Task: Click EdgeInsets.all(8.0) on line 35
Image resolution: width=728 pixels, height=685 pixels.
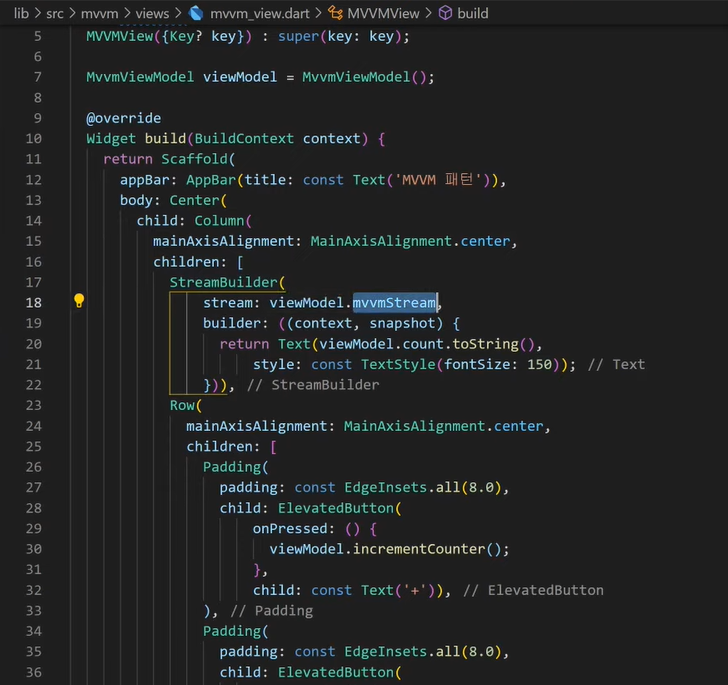Action: (423, 652)
